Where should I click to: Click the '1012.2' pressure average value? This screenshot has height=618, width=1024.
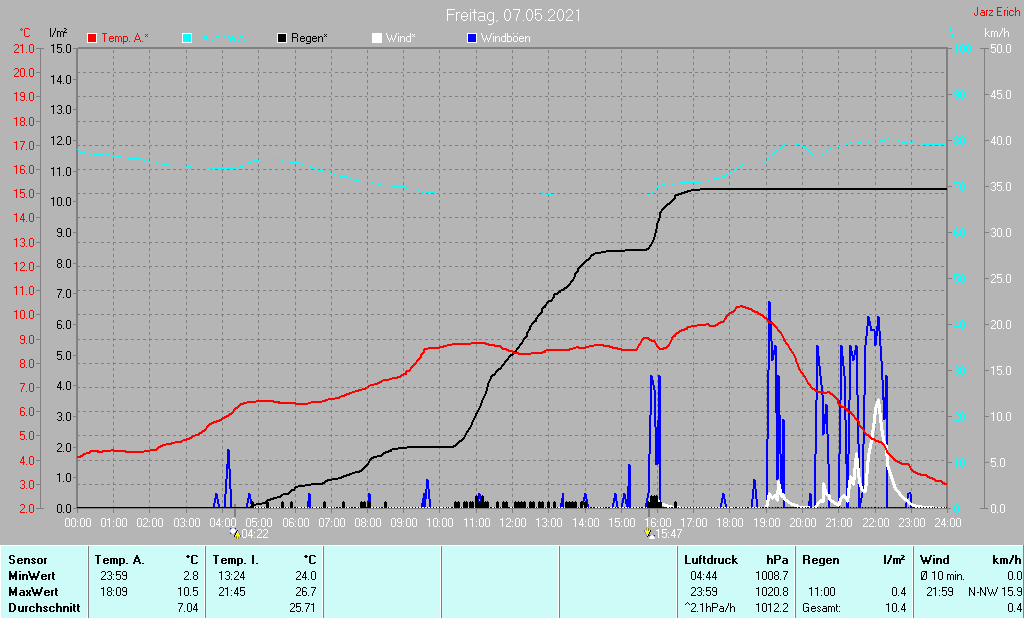point(772,608)
